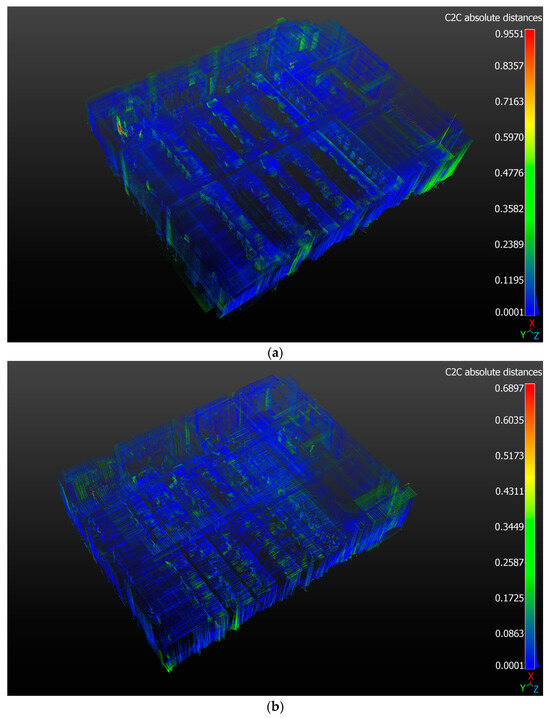Select the 0.1195 scale label
This screenshot has height=718, width=550.
point(509,280)
